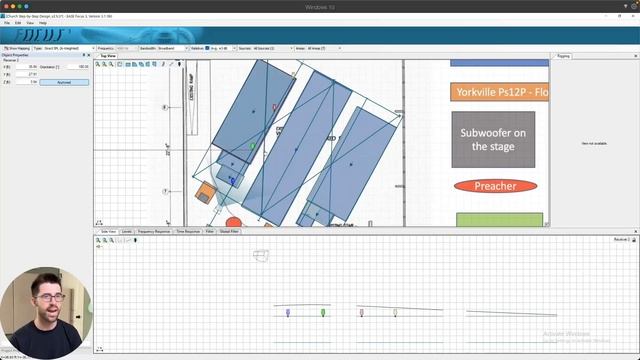Click the first blue area icon in Top View toolbar
Viewport: 640px width, 360px height.
[128, 64]
